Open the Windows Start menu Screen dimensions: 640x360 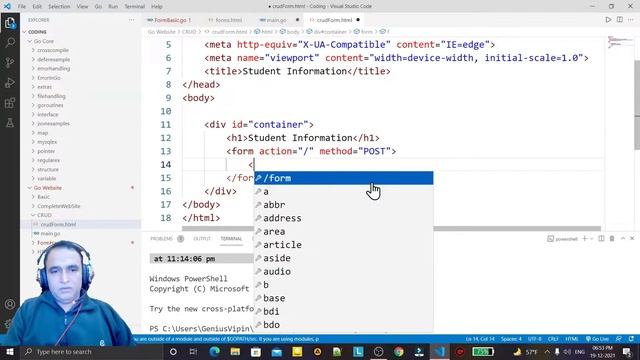(x=9, y=351)
